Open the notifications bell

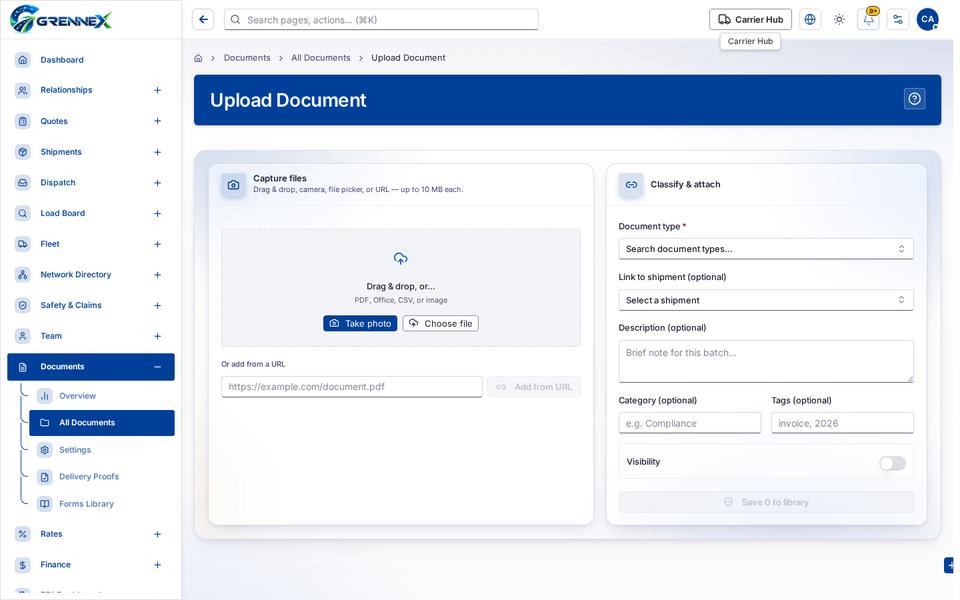tap(868, 20)
